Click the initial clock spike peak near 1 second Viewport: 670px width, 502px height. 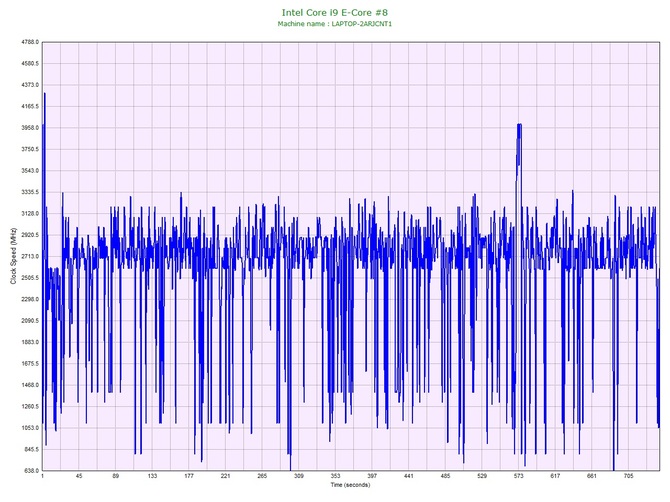pyautogui.click(x=44, y=94)
